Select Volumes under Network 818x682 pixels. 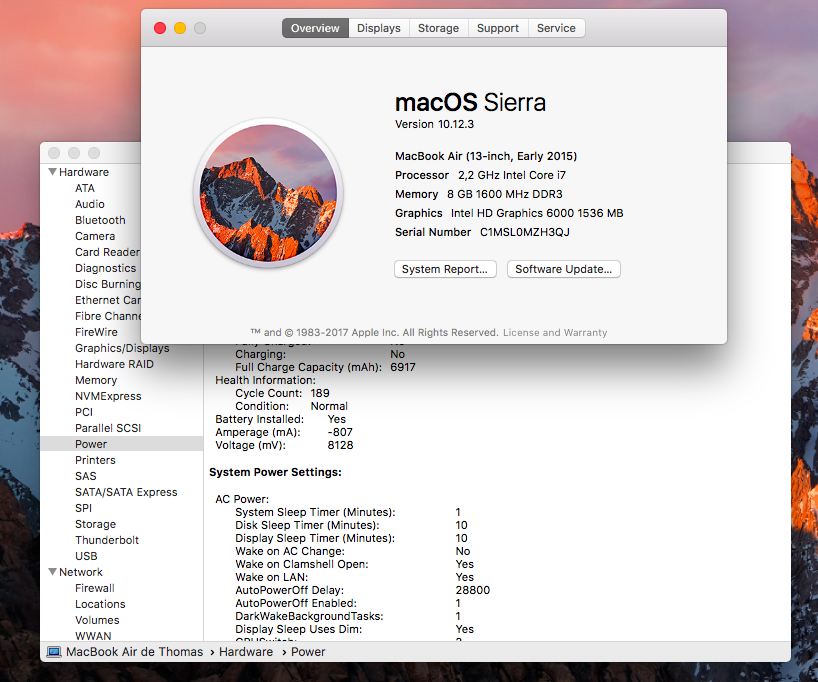pos(97,620)
